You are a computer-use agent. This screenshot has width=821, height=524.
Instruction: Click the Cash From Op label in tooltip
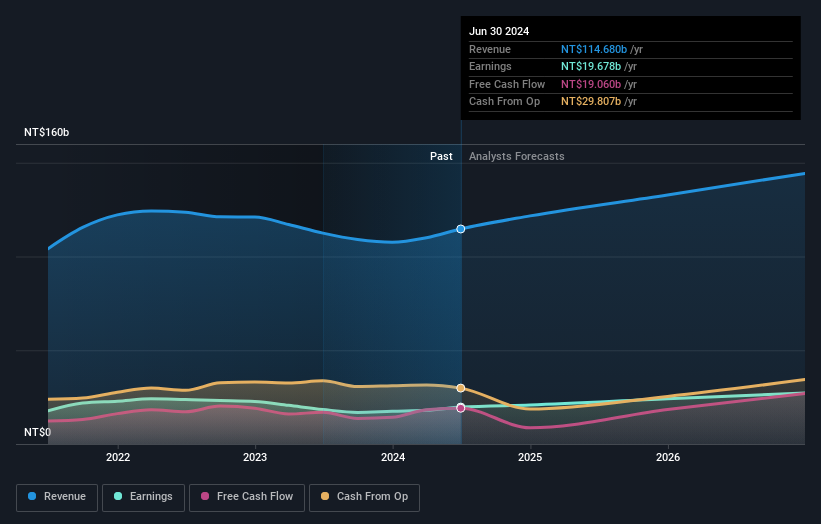click(x=504, y=102)
